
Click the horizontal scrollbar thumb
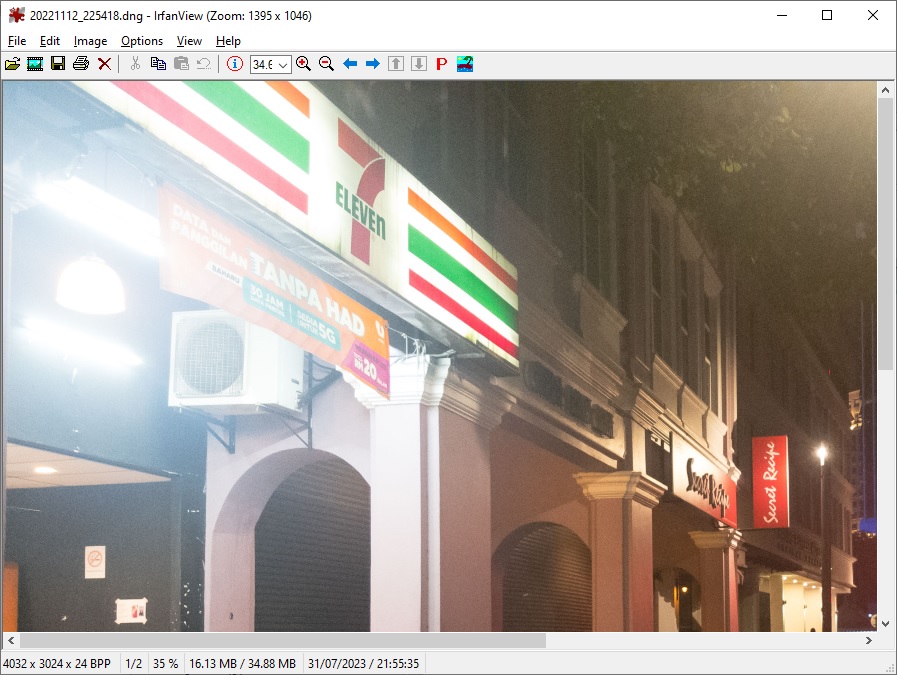(x=283, y=640)
